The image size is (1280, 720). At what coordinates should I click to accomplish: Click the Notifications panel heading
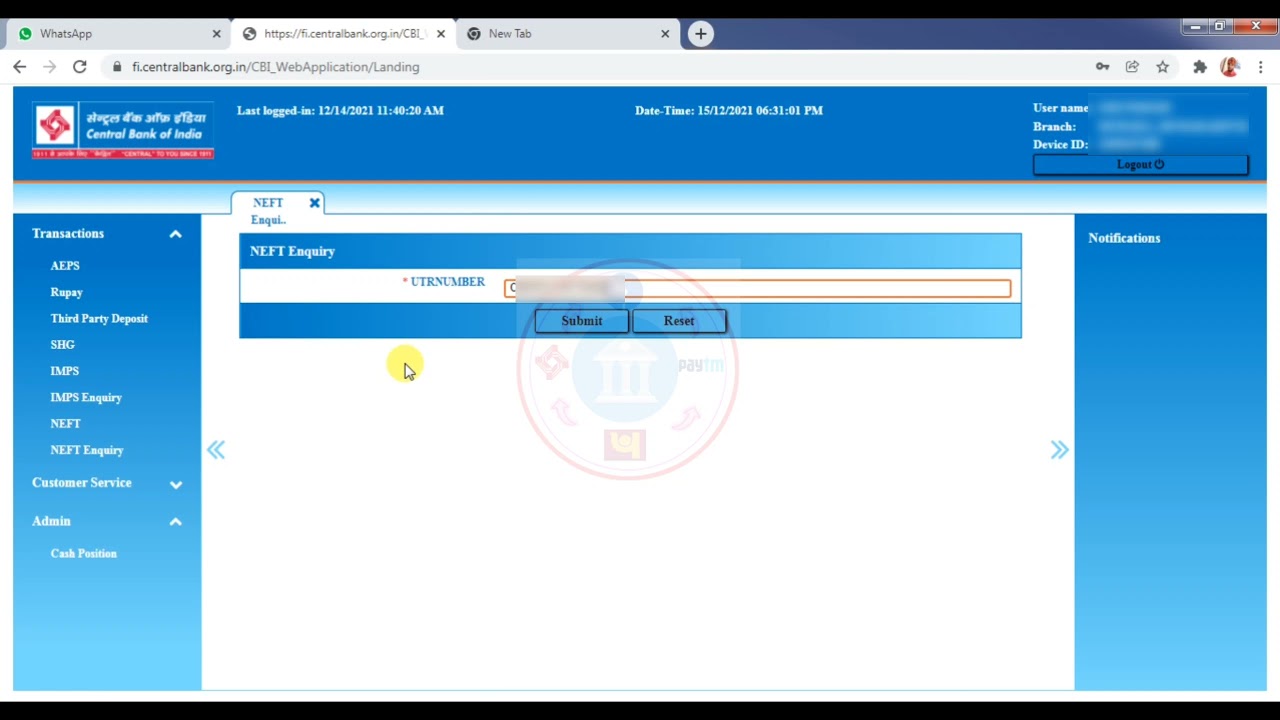(1124, 238)
